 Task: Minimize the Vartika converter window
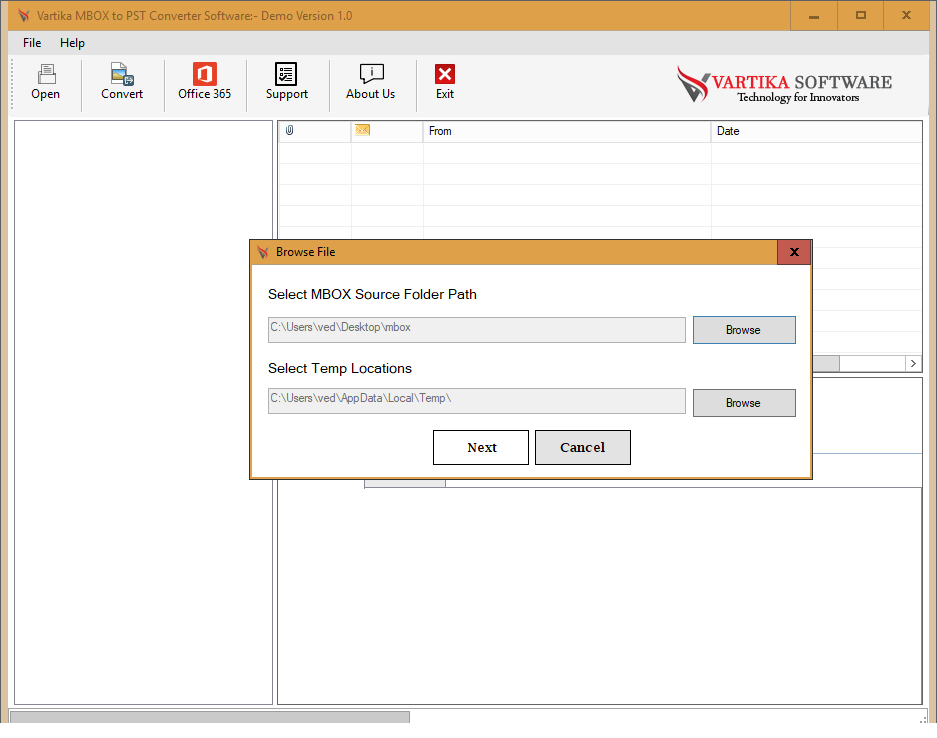(x=814, y=16)
